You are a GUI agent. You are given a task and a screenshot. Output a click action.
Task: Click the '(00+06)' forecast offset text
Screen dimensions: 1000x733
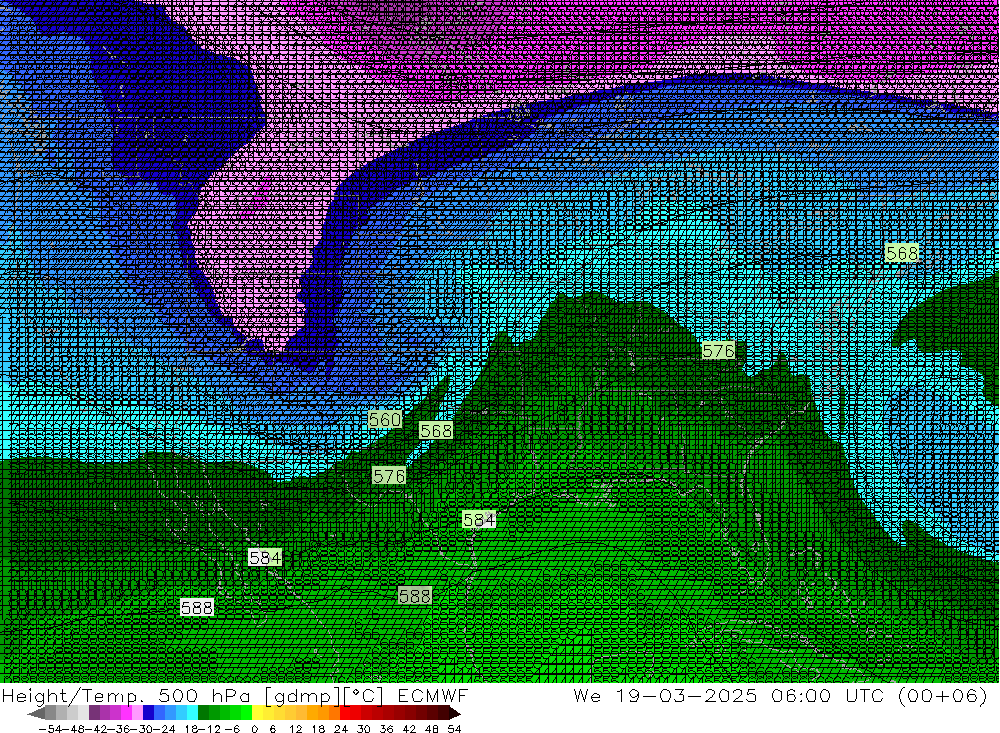point(943,695)
